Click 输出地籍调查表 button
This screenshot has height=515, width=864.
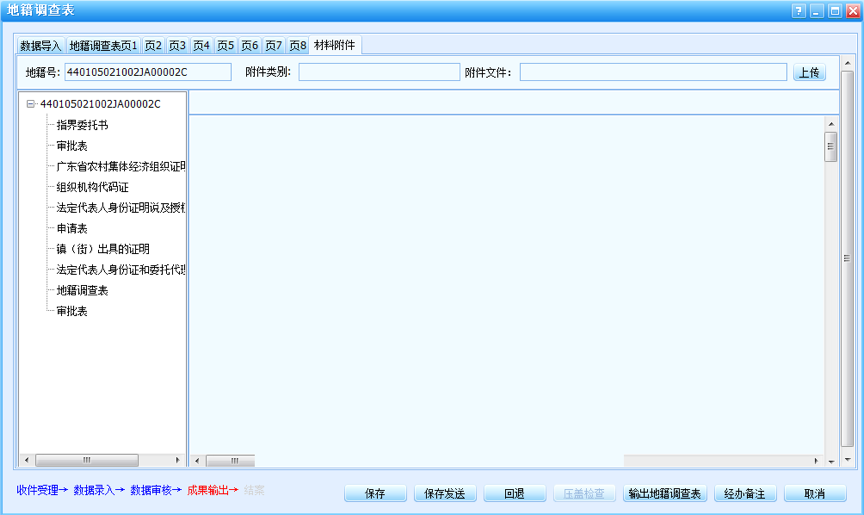665,494
